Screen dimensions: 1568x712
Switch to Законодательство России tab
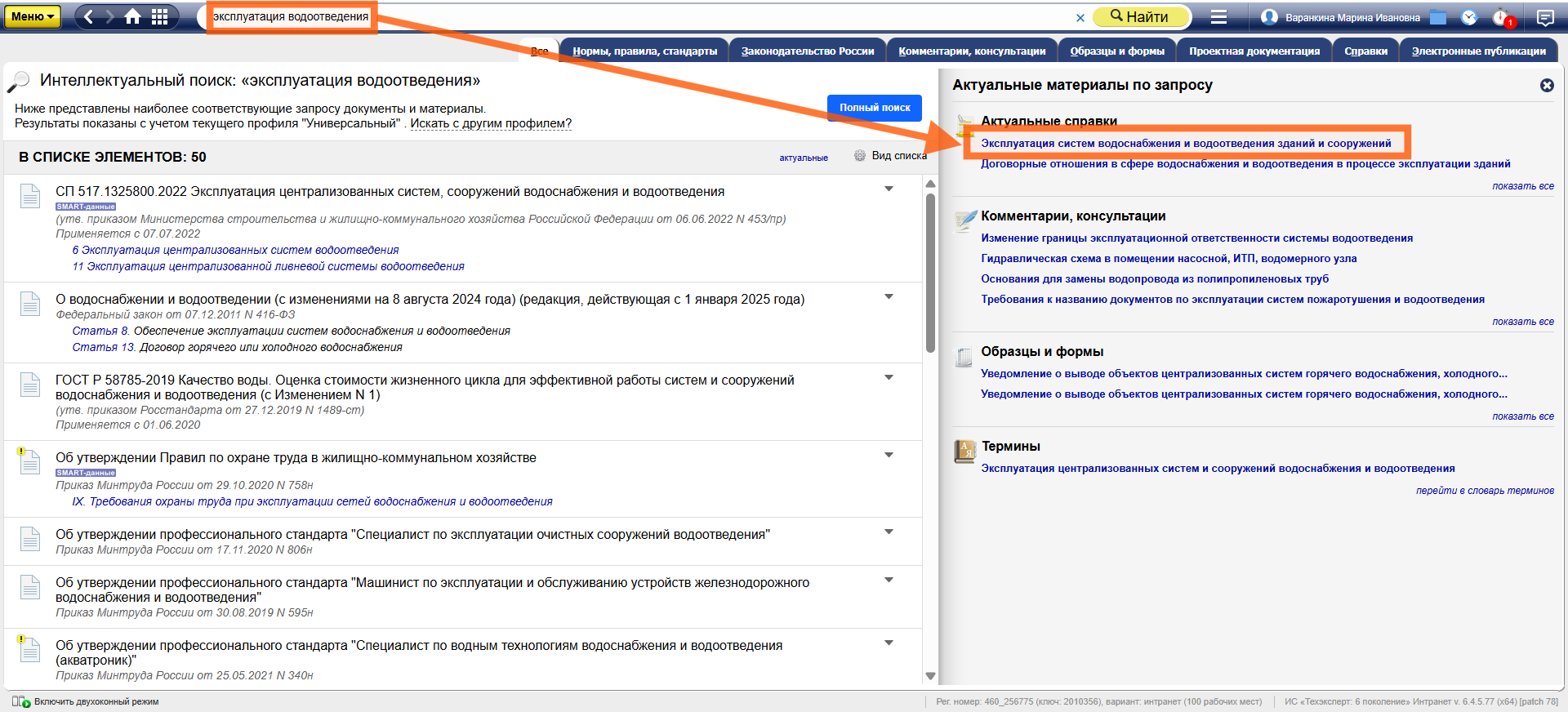point(808,51)
